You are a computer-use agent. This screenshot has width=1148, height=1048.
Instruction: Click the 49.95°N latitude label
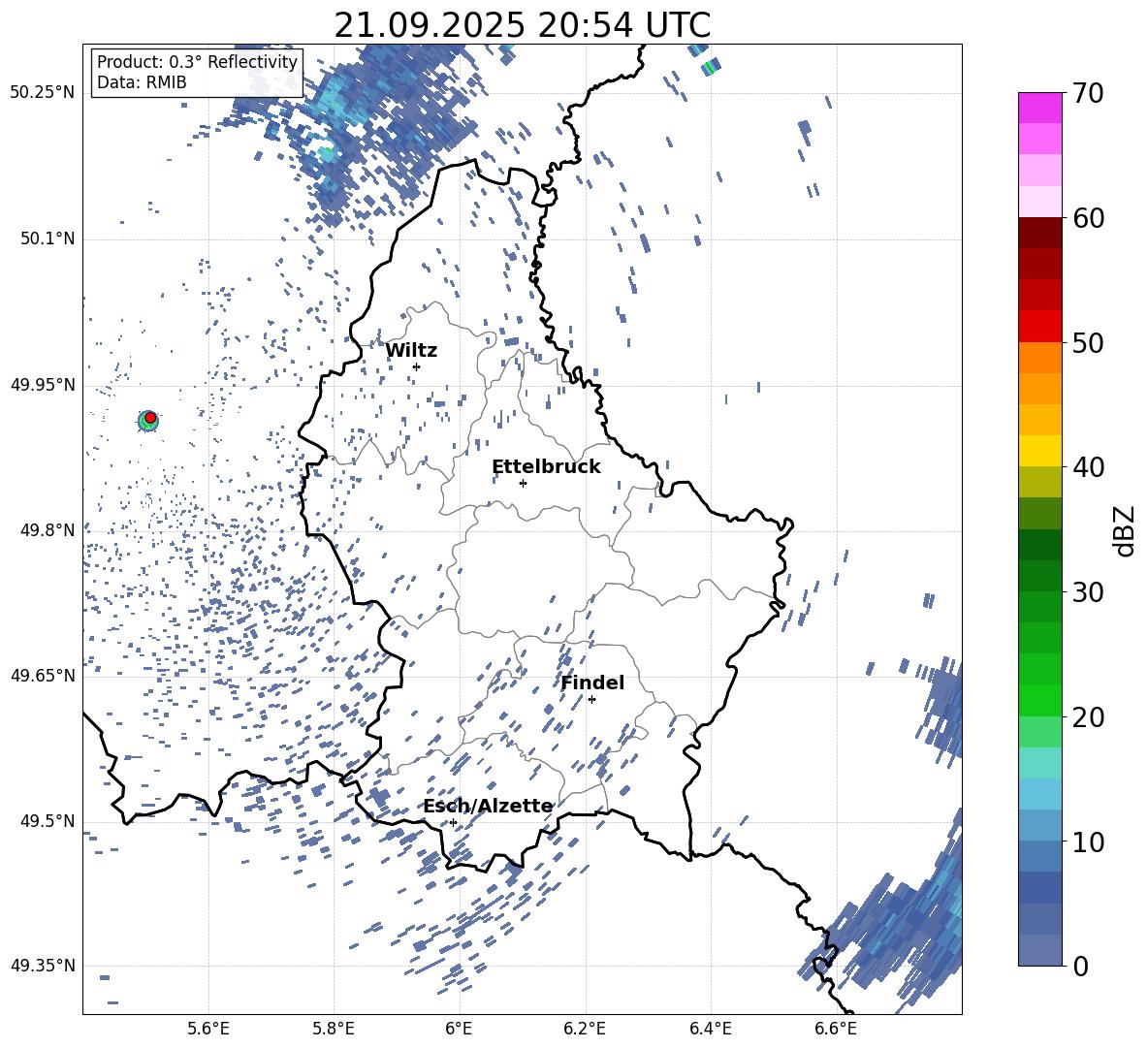43,385
